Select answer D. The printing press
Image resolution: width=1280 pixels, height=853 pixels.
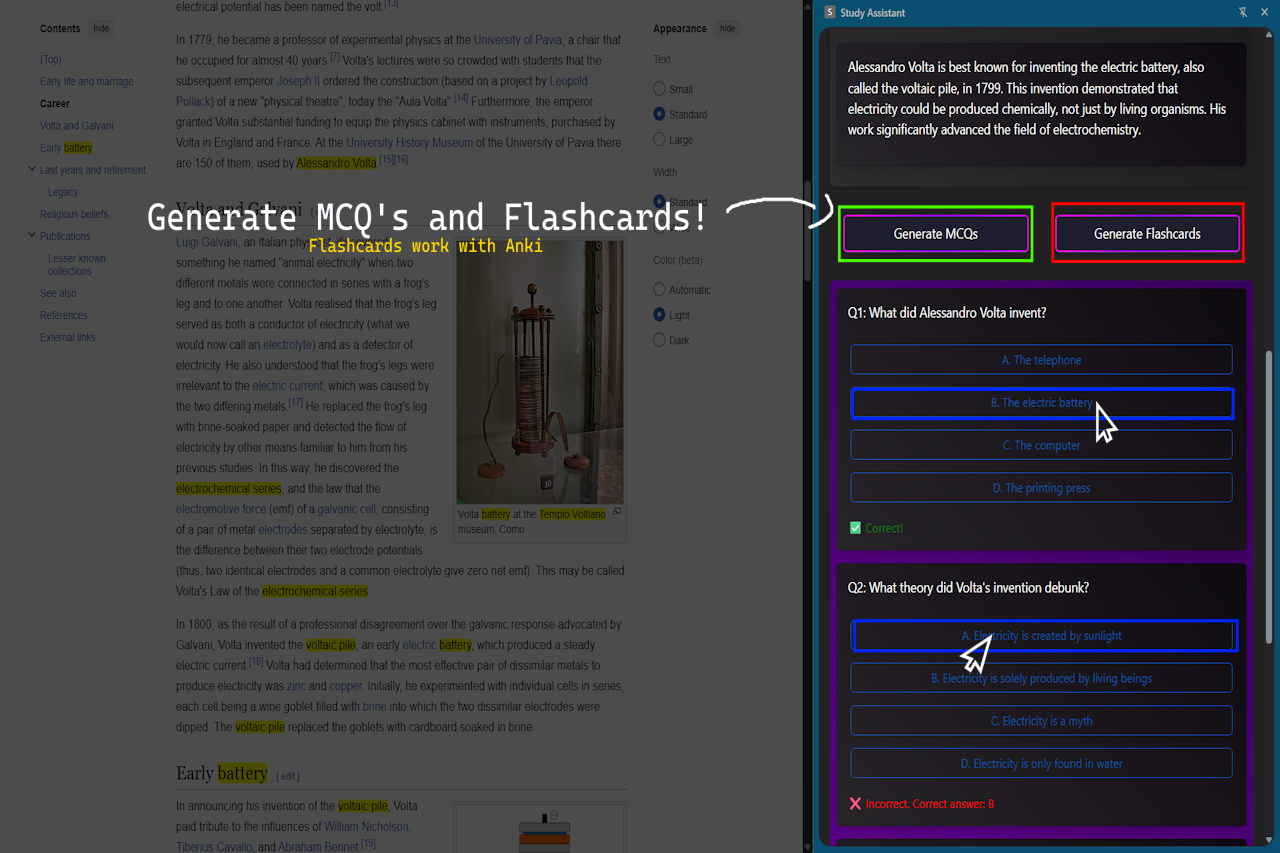tap(1041, 488)
